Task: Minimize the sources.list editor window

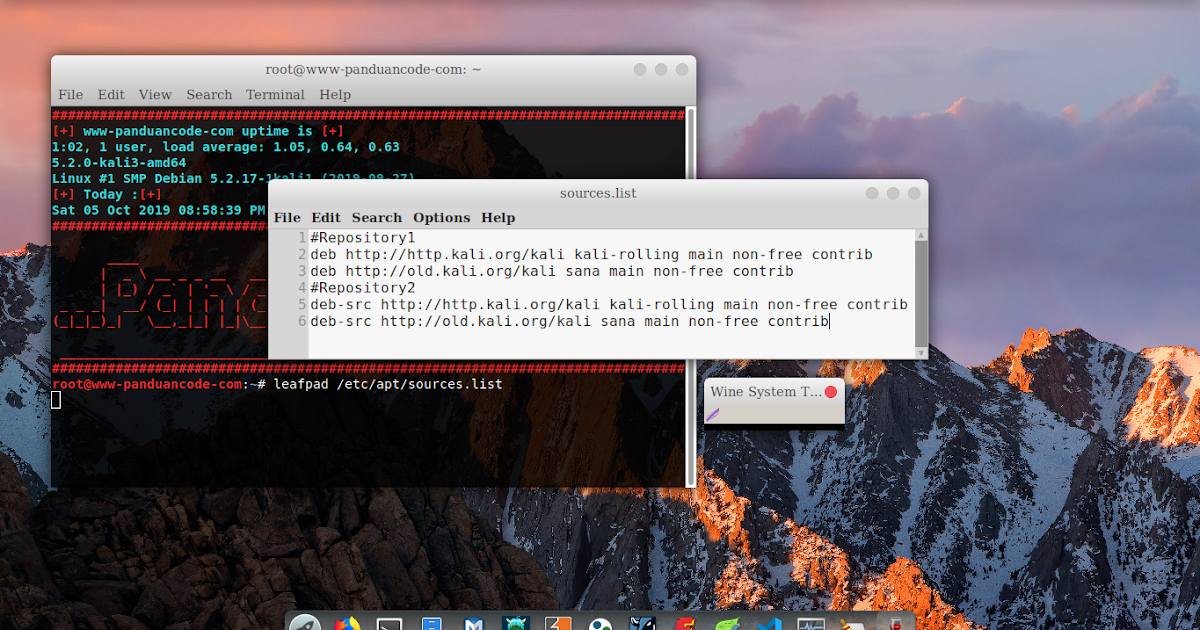Action: pyautogui.click(x=872, y=193)
